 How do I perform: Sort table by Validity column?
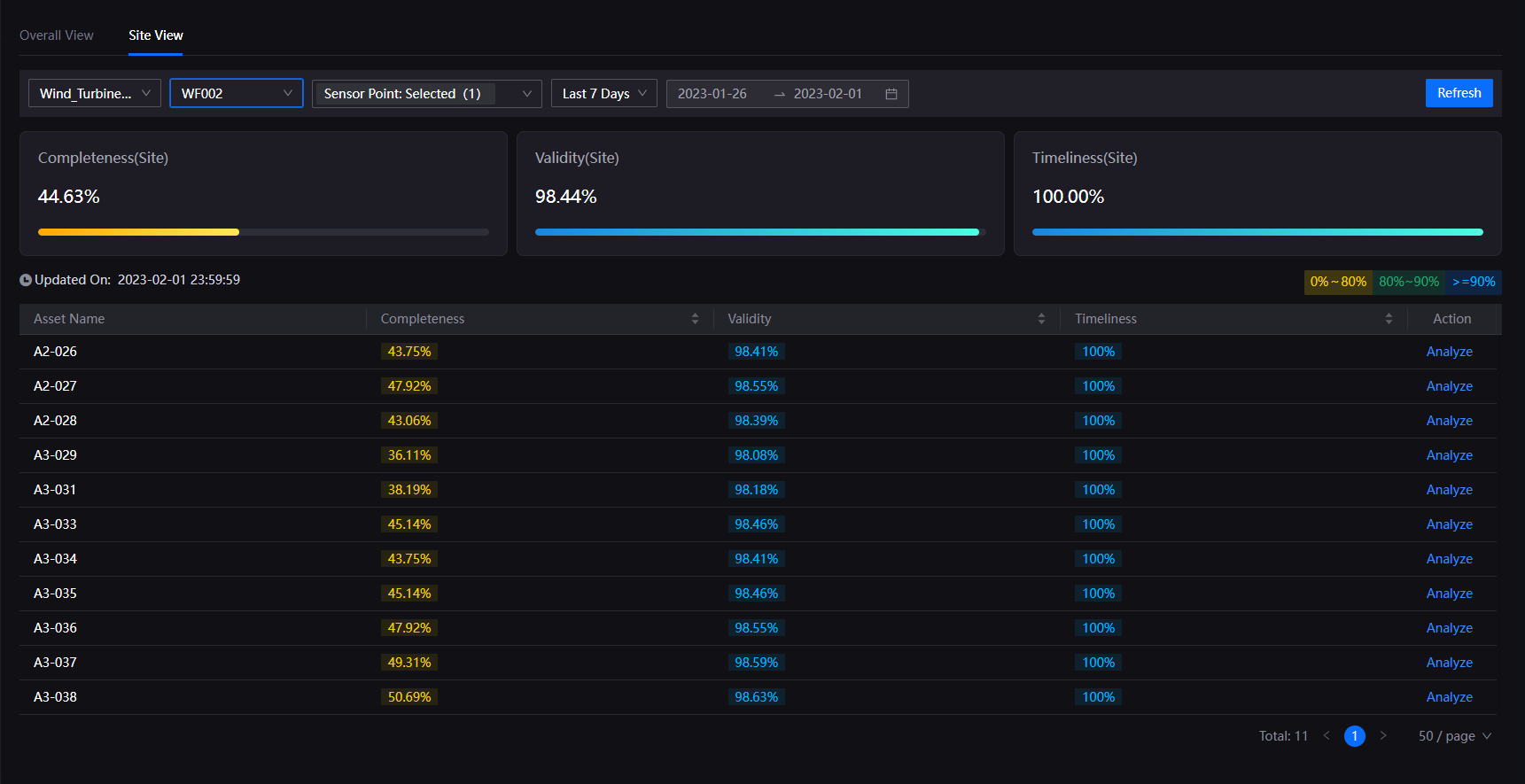(1041, 319)
